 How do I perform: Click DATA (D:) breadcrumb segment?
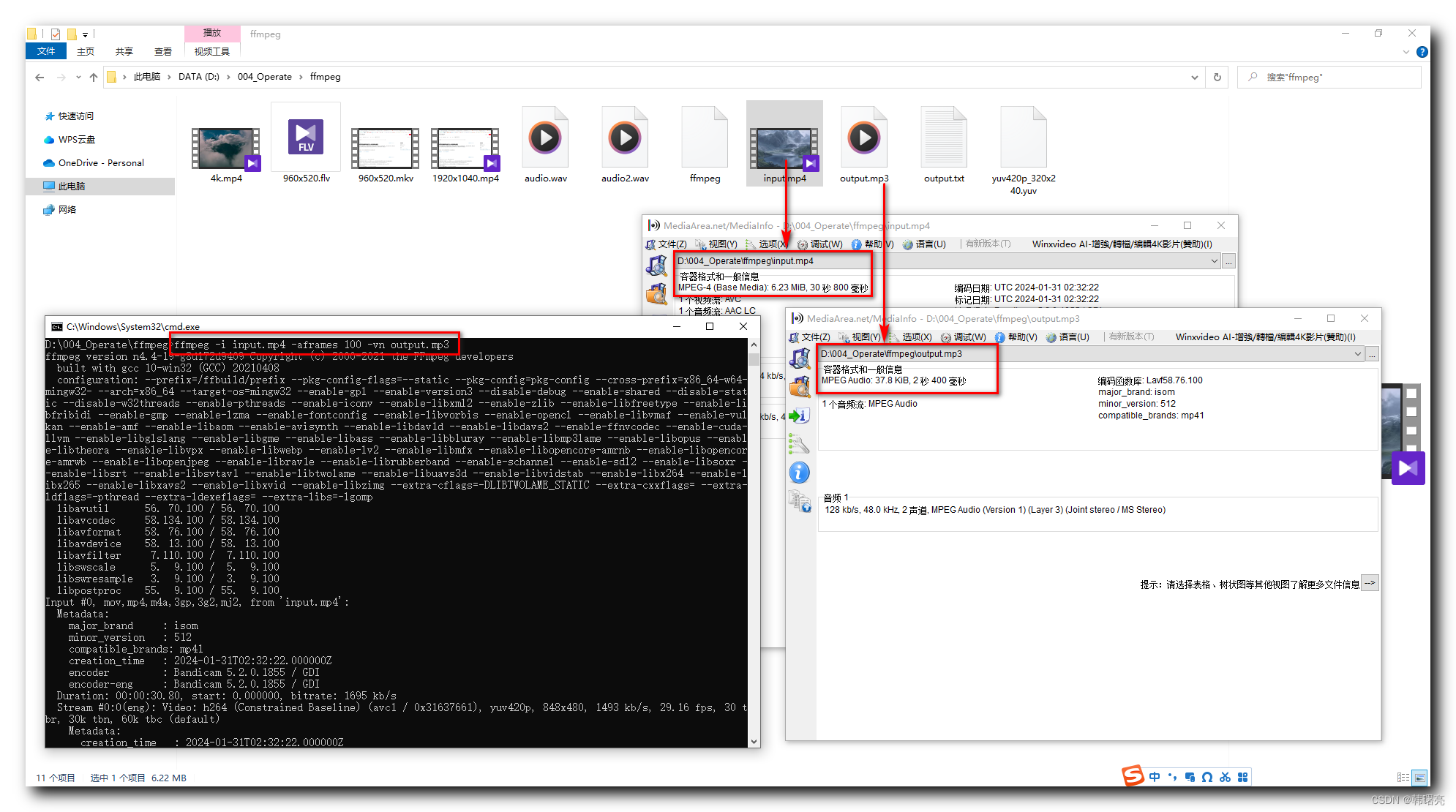(199, 77)
